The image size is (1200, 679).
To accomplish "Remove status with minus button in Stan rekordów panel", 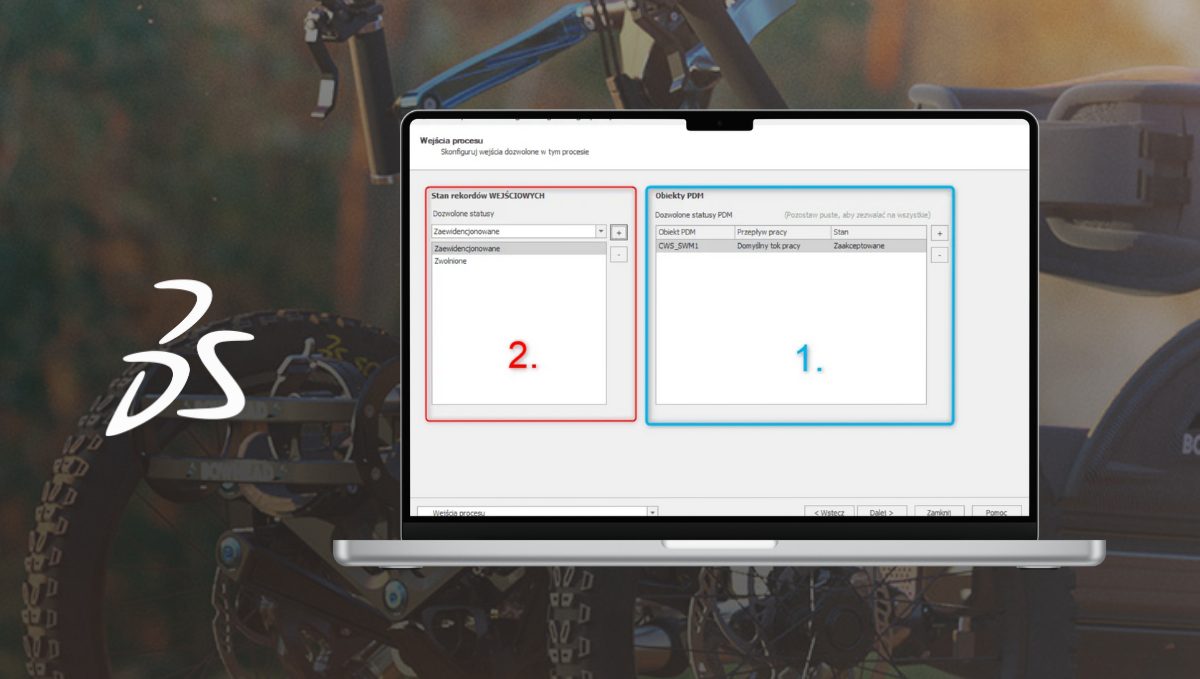I will tap(619, 255).
